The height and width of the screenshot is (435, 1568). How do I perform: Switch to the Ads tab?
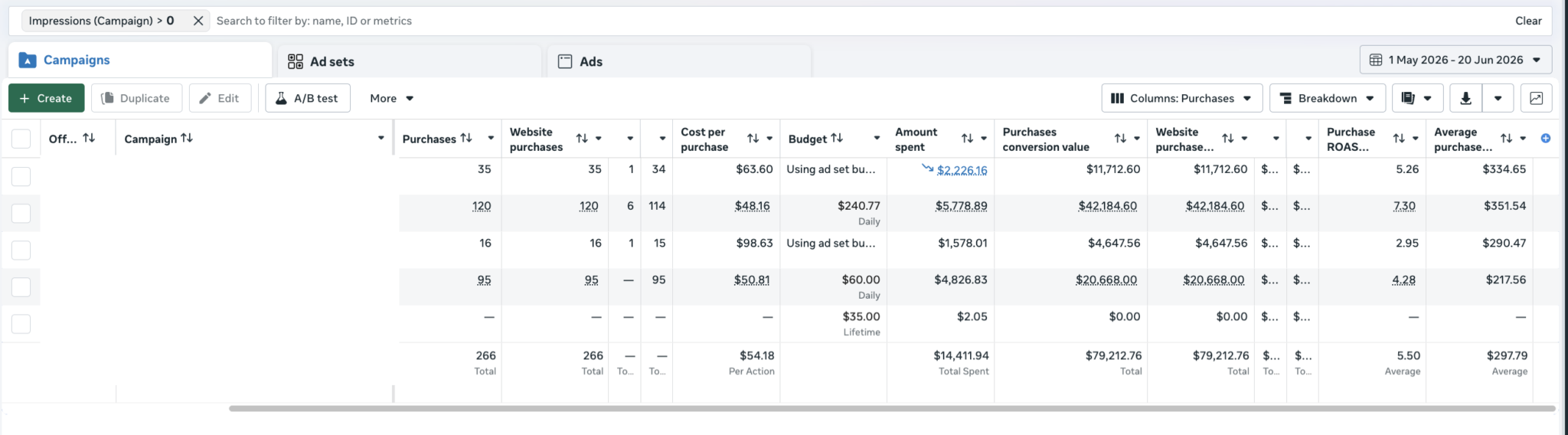point(679,61)
